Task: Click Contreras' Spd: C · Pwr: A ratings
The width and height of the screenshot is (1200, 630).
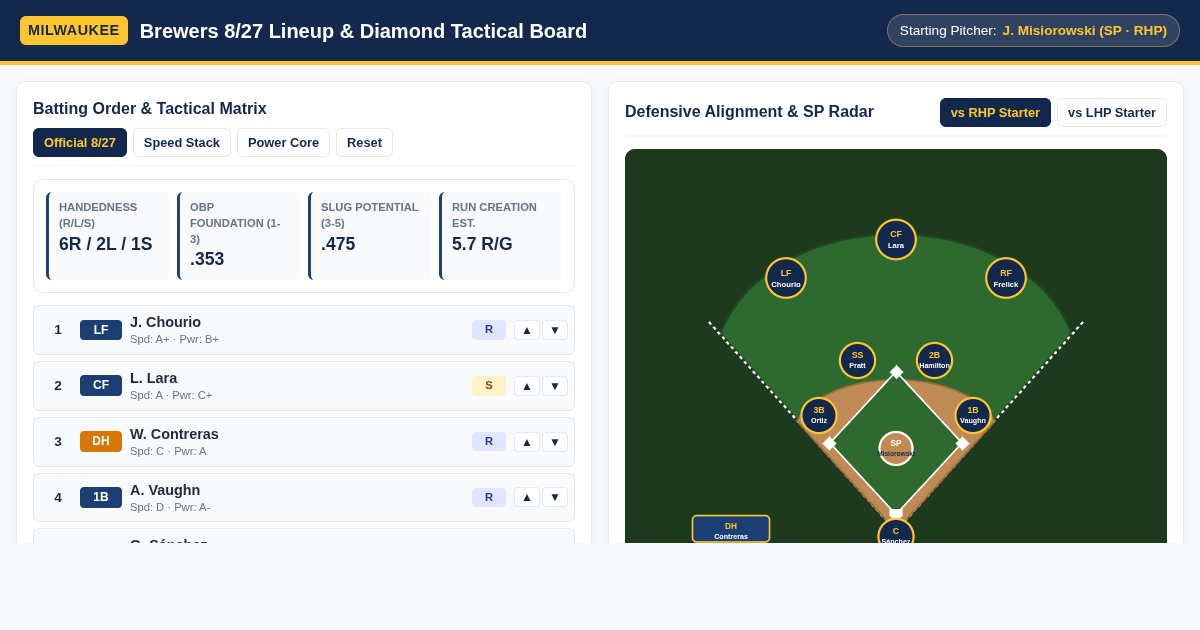Action: [x=168, y=451]
